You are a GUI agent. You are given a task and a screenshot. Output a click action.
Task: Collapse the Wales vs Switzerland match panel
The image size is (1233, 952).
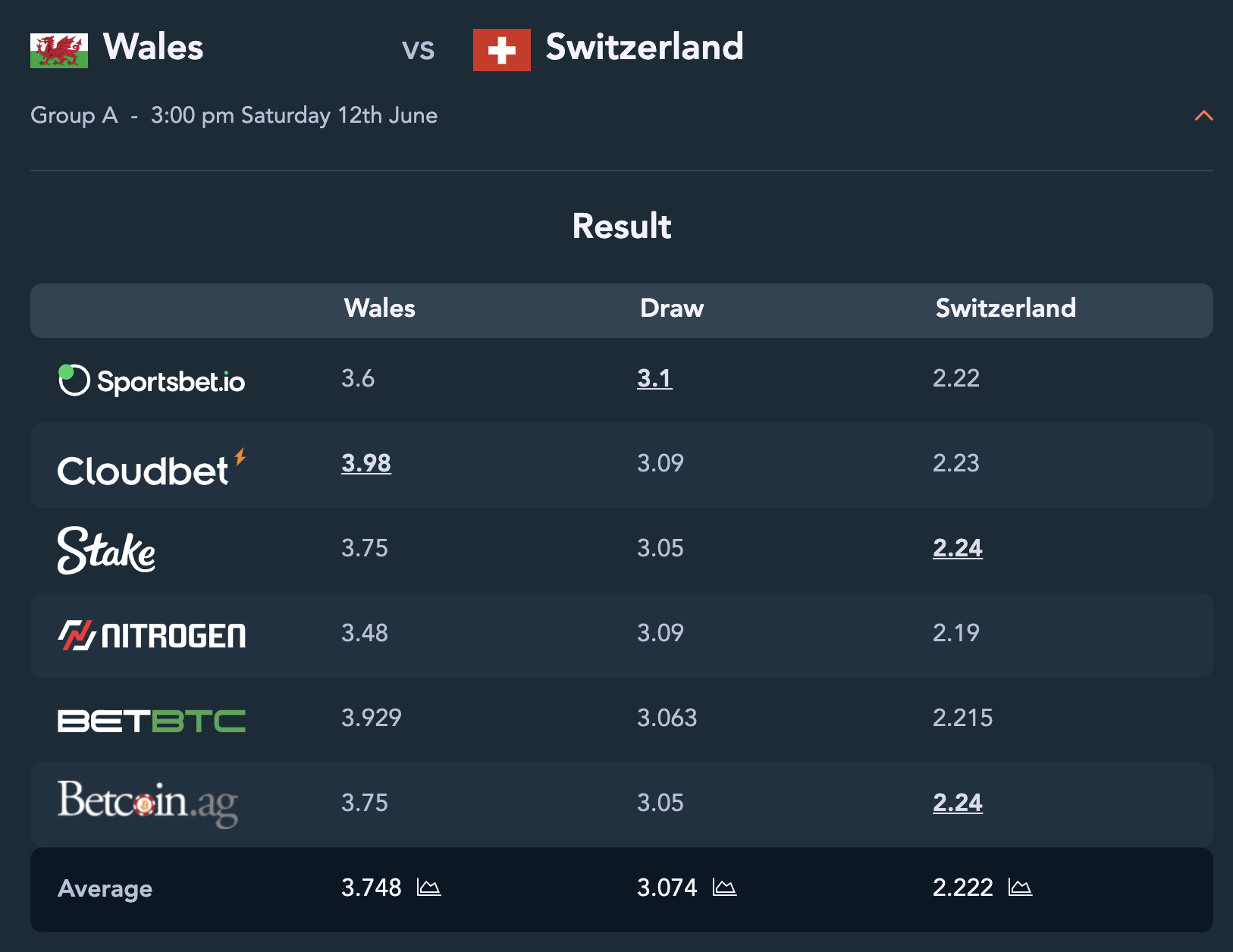click(x=1203, y=115)
